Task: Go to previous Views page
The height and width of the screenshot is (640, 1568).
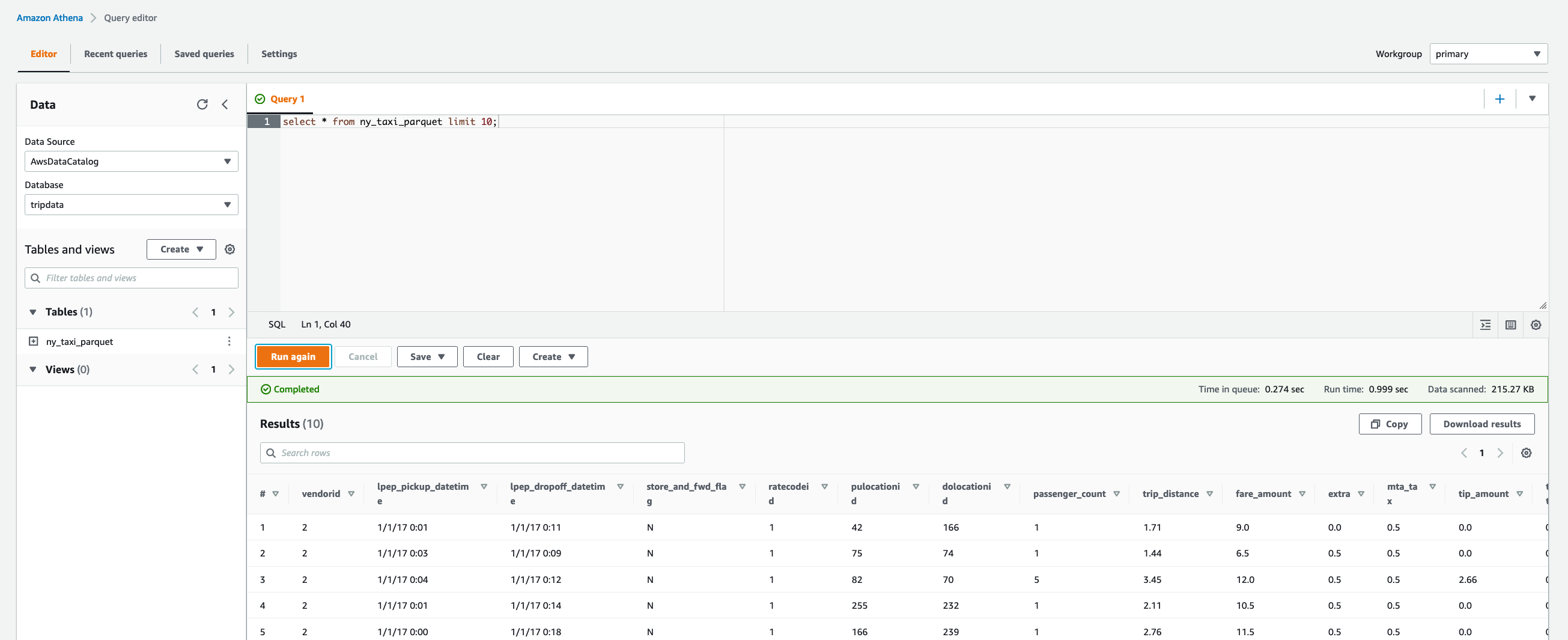Action: pyautogui.click(x=195, y=369)
